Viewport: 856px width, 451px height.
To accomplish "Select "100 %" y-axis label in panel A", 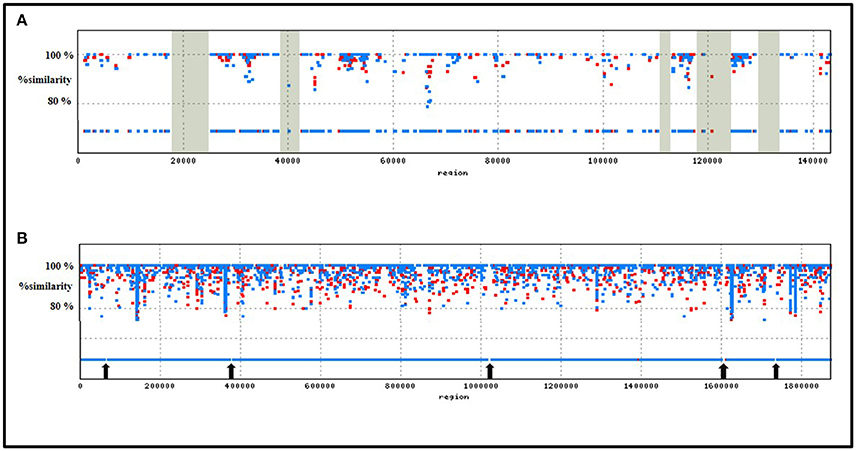I will pos(58,55).
